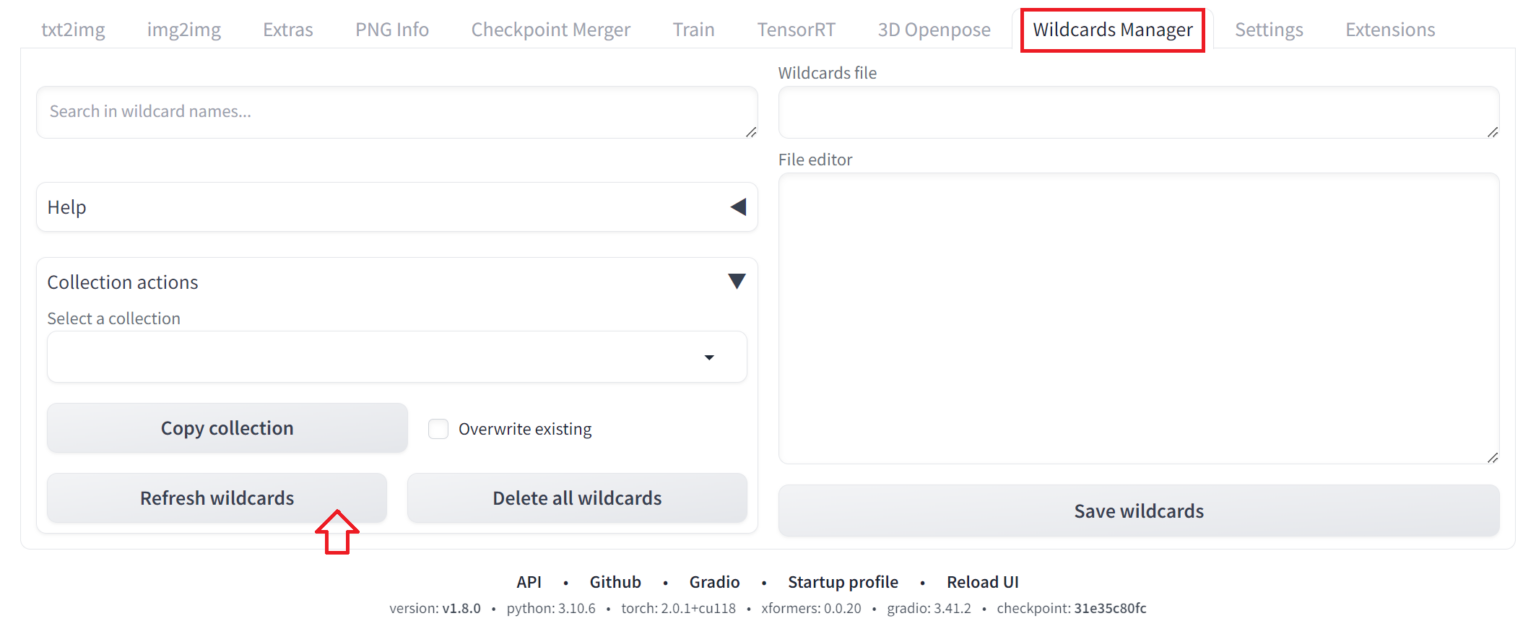Image resolution: width=1536 pixels, height=634 pixels.
Task: Switch to the Settings tab
Action: pos(1268,29)
